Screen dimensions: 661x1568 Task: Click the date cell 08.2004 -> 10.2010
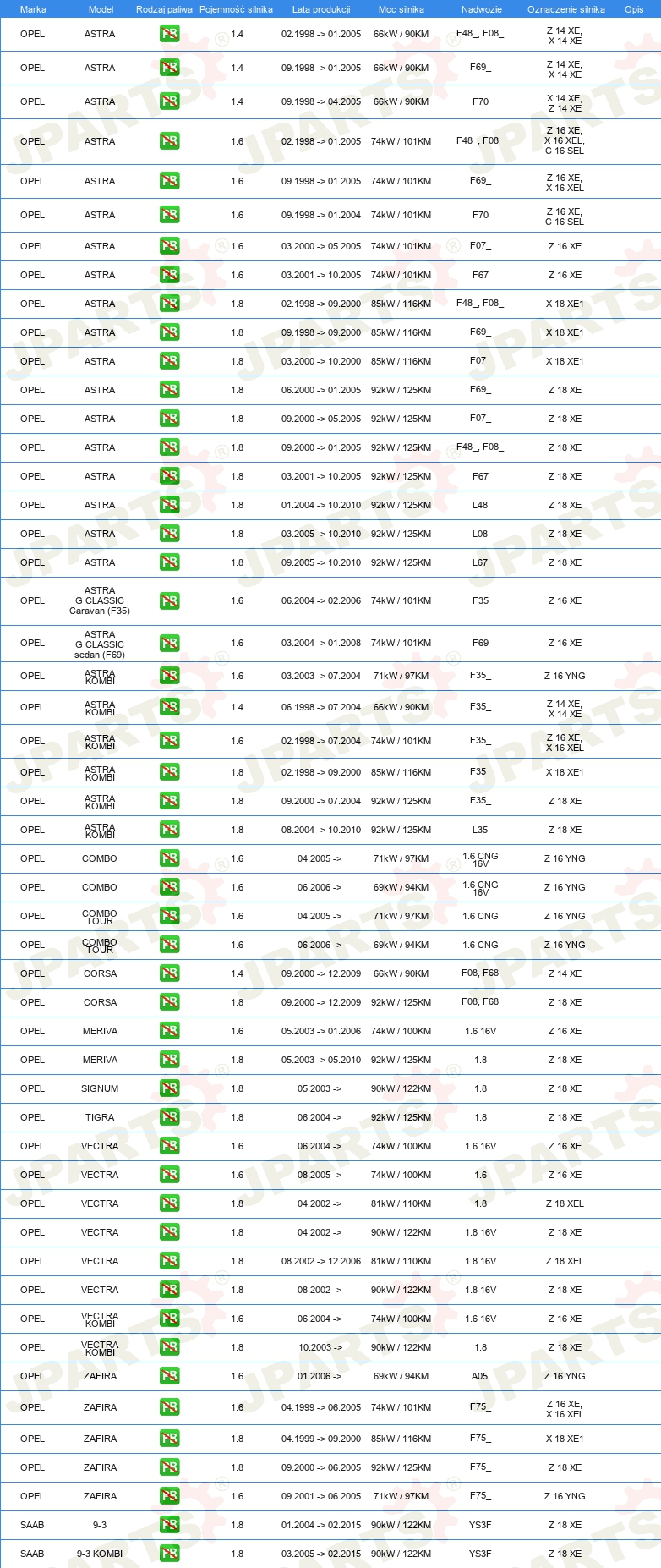click(321, 830)
